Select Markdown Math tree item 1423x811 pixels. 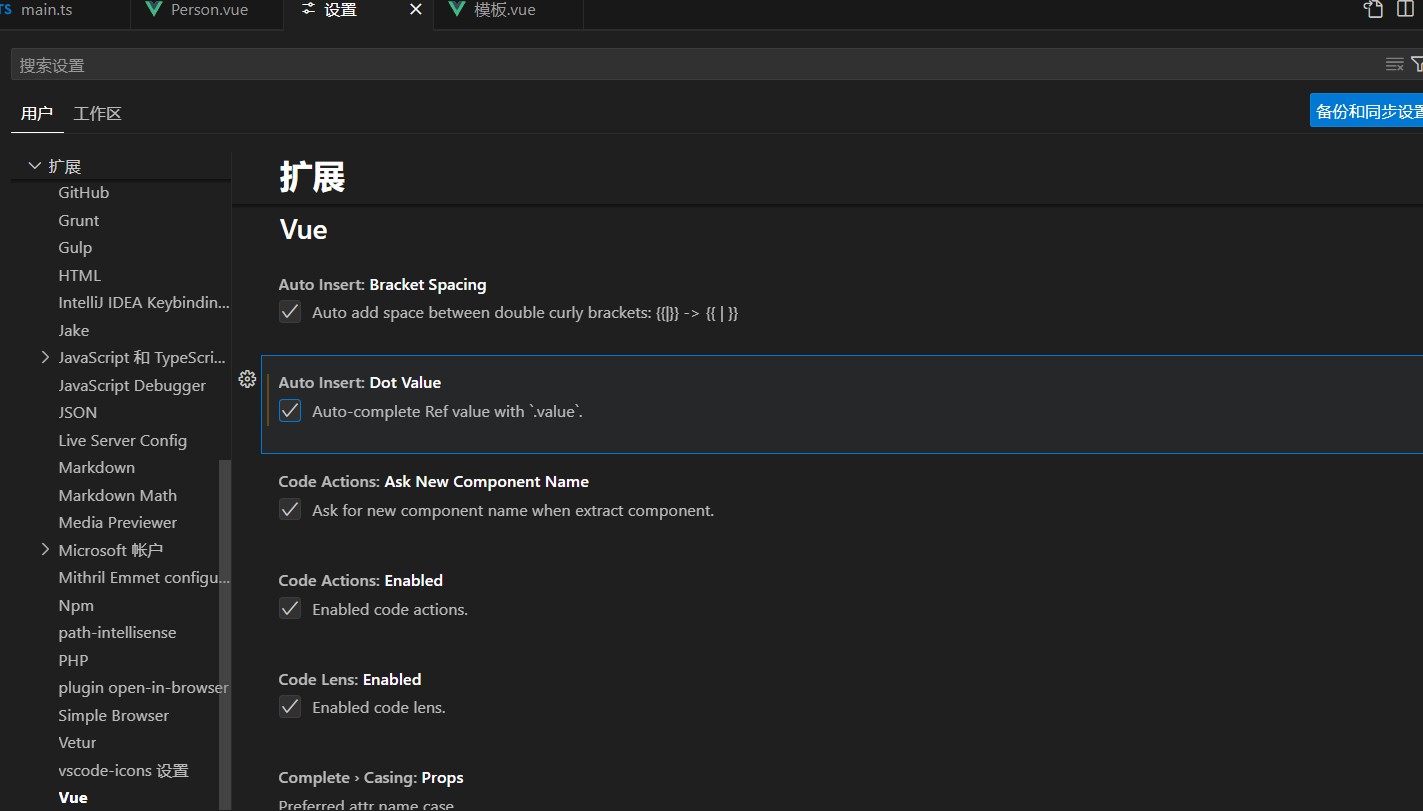tap(120, 496)
